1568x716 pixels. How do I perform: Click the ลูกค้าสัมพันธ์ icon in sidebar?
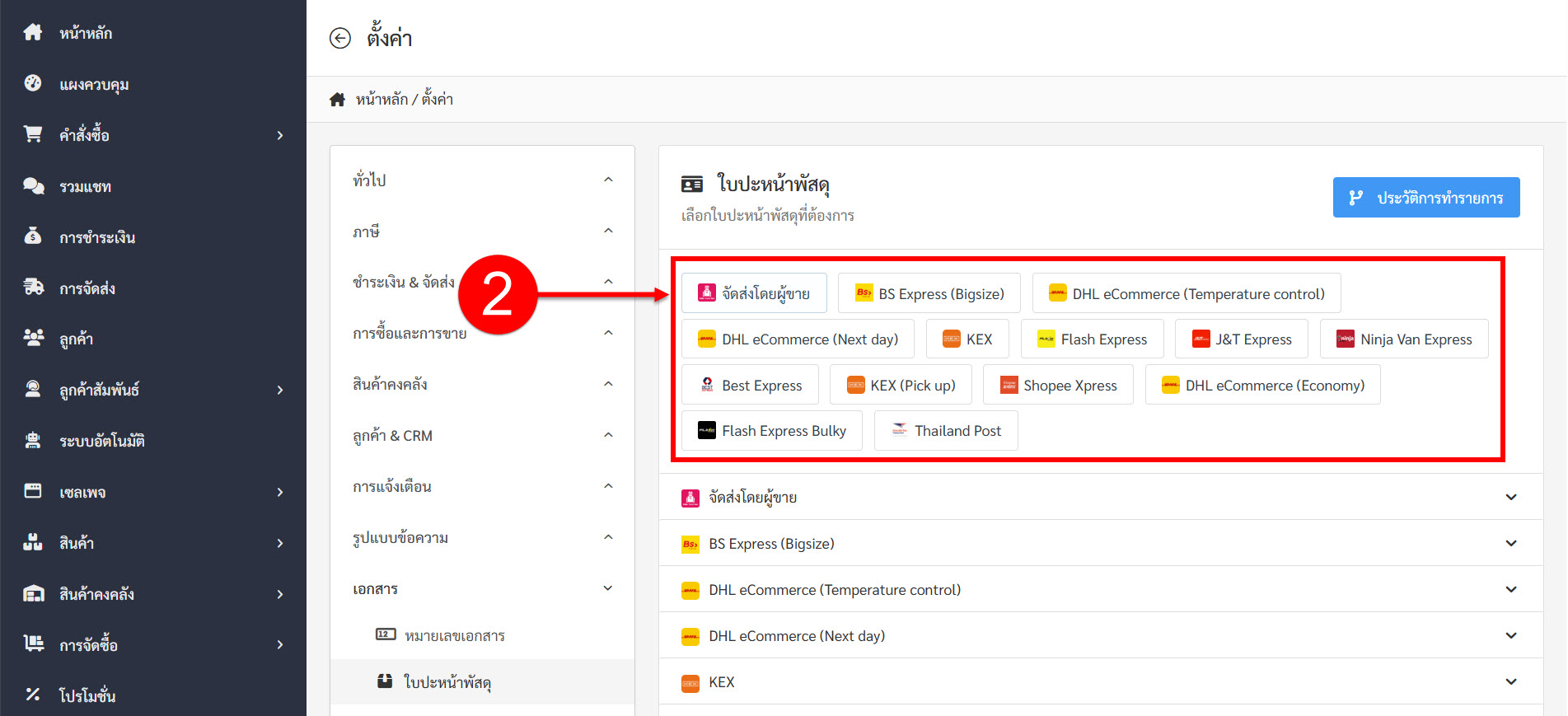coord(33,389)
